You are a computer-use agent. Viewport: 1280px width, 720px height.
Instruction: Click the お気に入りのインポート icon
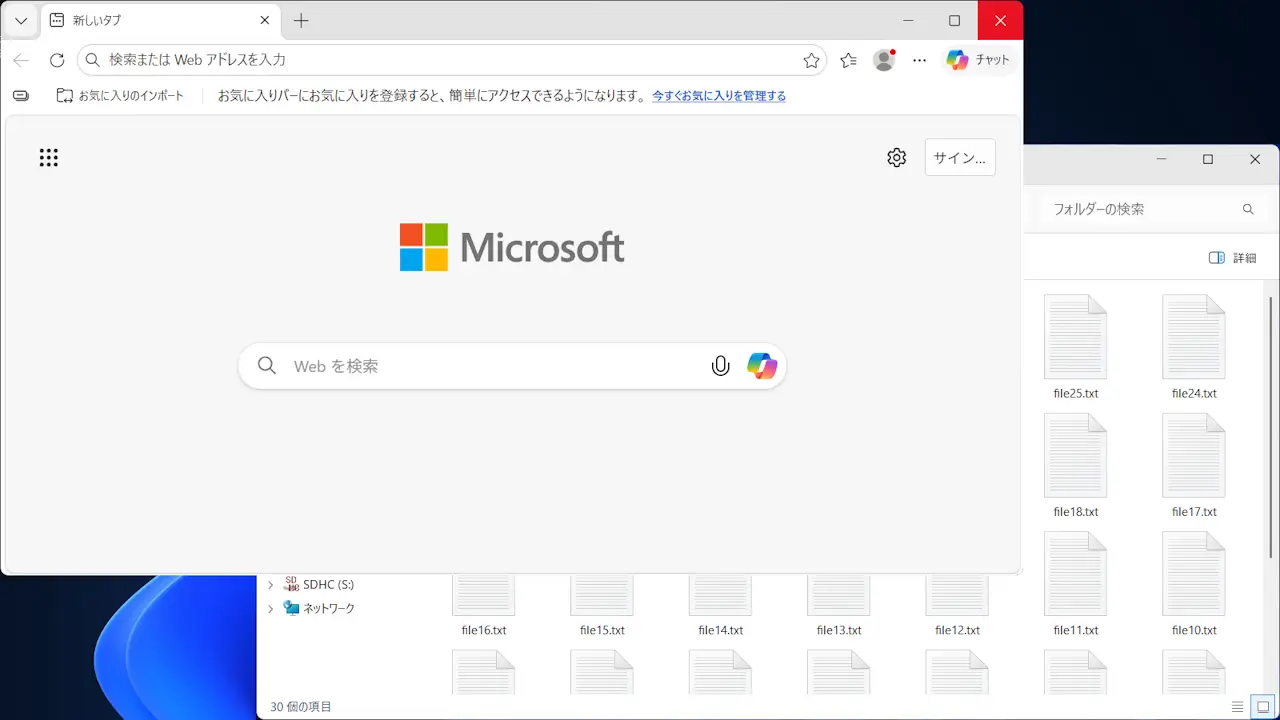[64, 95]
